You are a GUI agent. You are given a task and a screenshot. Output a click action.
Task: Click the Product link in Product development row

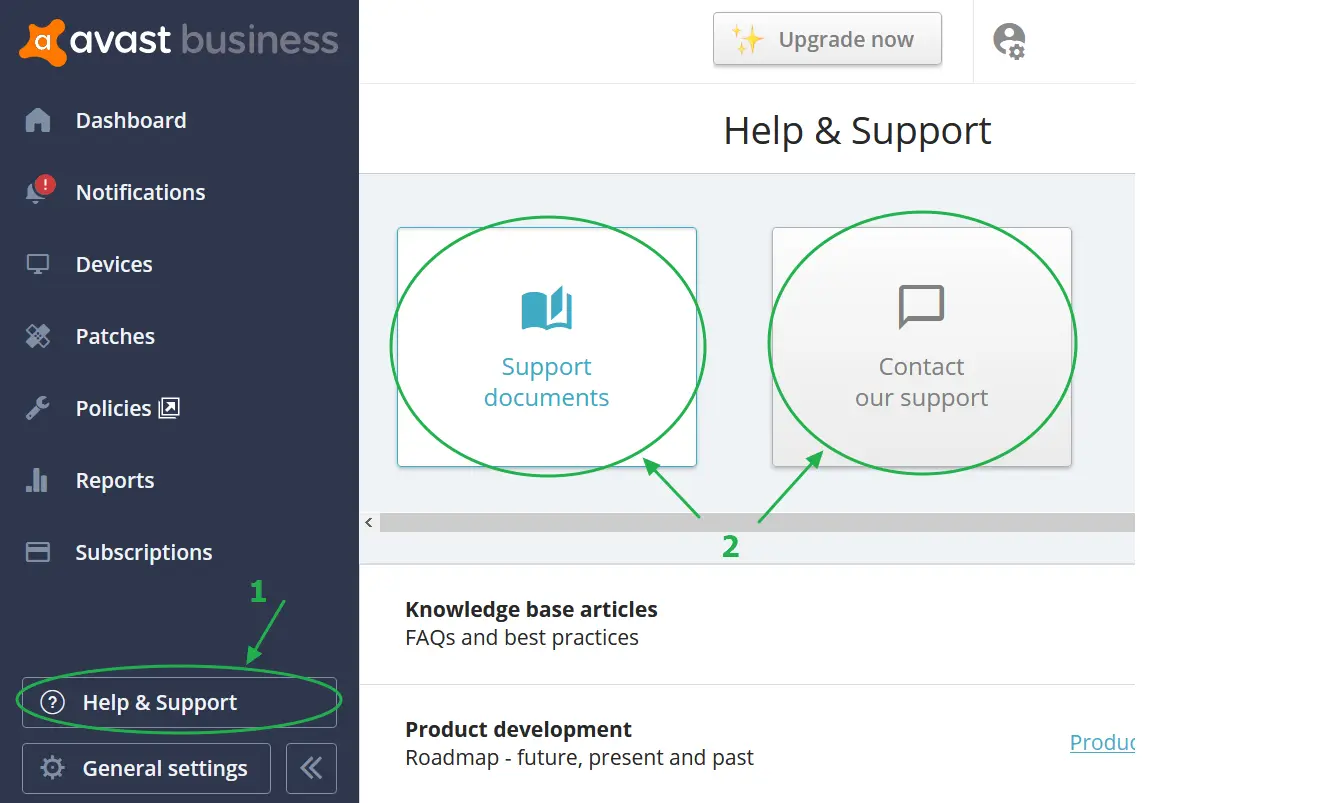[x=1101, y=743]
